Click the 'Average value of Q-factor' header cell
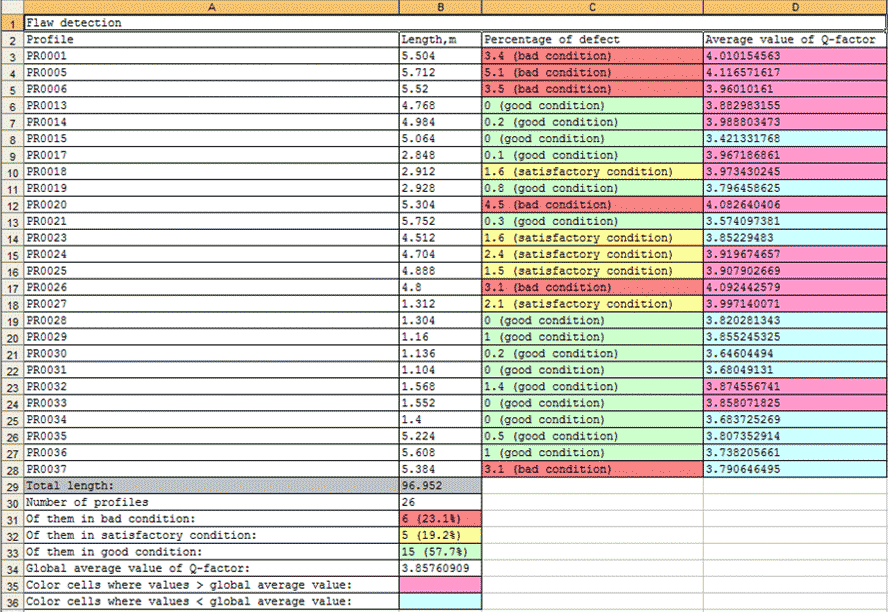 click(794, 39)
